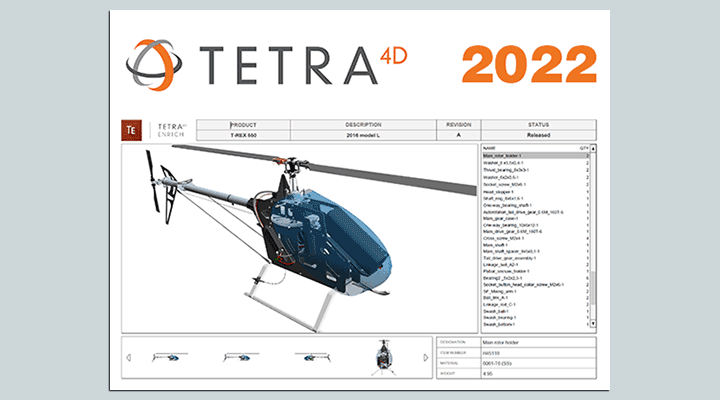Click the red TE Enrich icon
This screenshot has height=400, width=720.
131,130
